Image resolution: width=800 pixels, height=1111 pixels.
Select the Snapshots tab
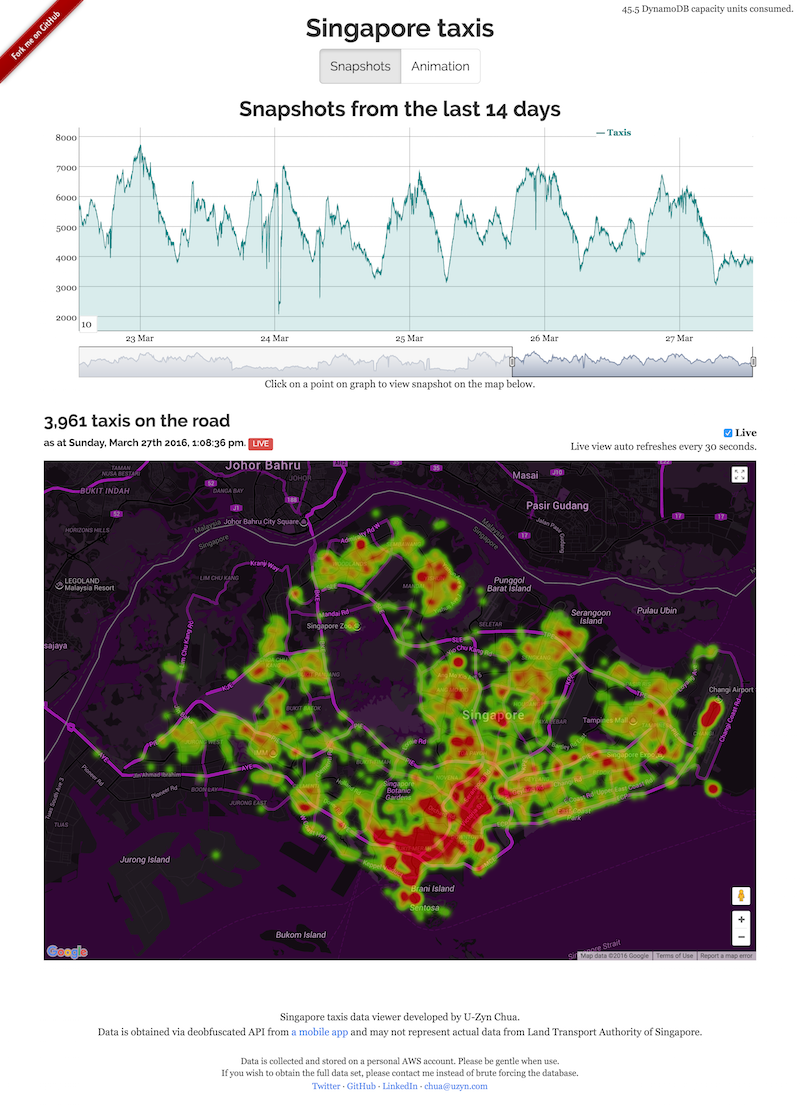coord(360,66)
